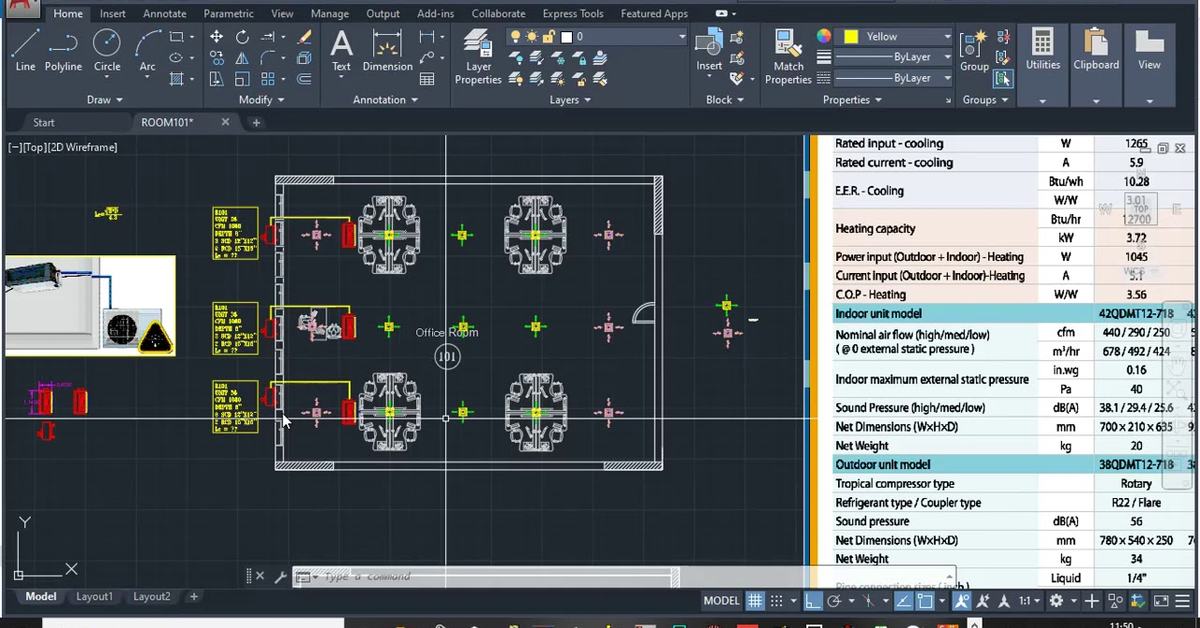Click the Stretch tool icon
Image resolution: width=1200 pixels, height=628 pixels.
[216, 79]
